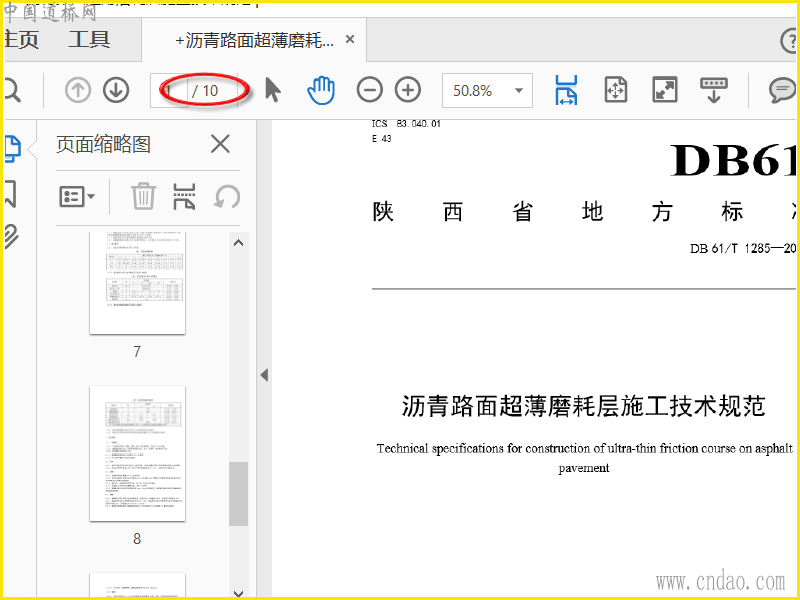Select the page 8 thumbnail

(x=137, y=454)
